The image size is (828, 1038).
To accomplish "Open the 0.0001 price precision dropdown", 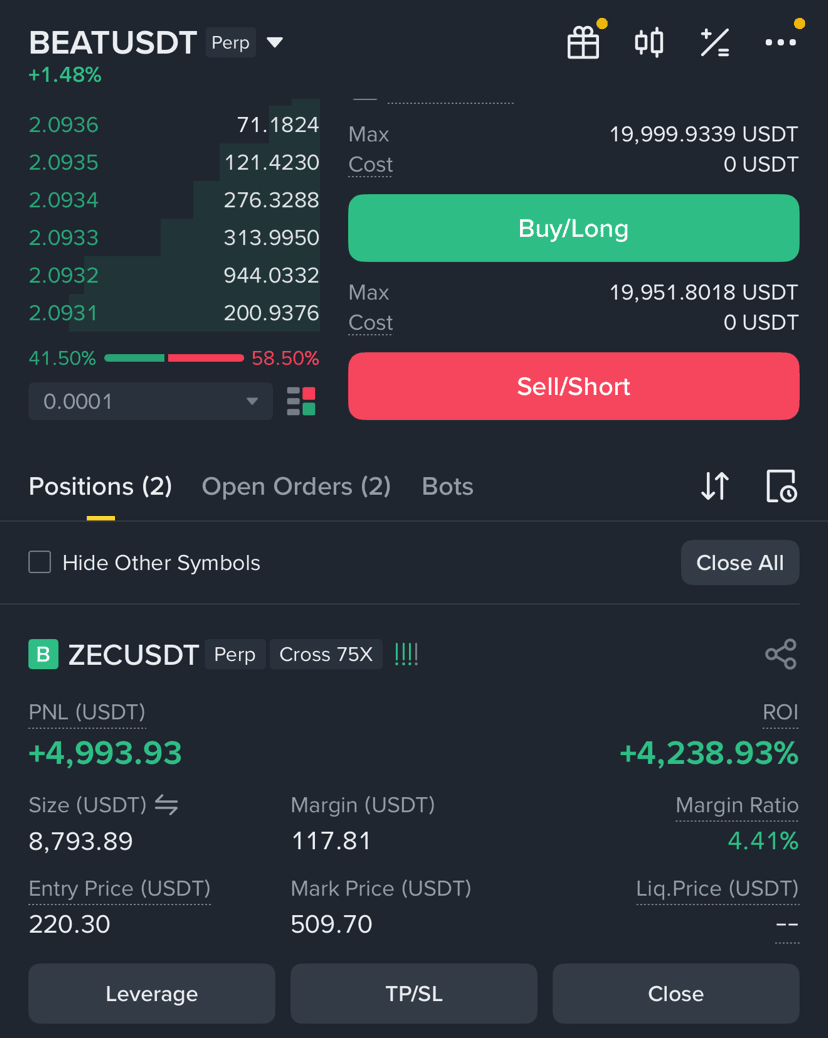I will click(150, 401).
